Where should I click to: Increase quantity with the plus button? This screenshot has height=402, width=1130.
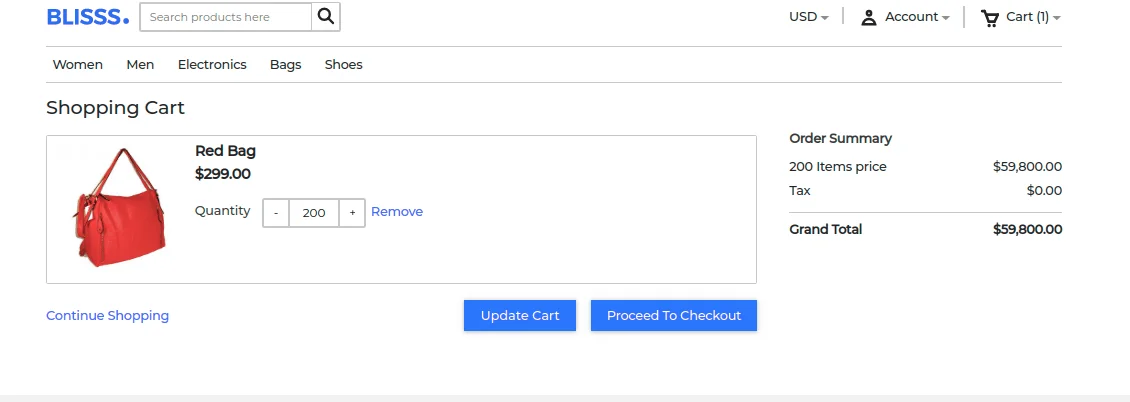[x=352, y=213]
